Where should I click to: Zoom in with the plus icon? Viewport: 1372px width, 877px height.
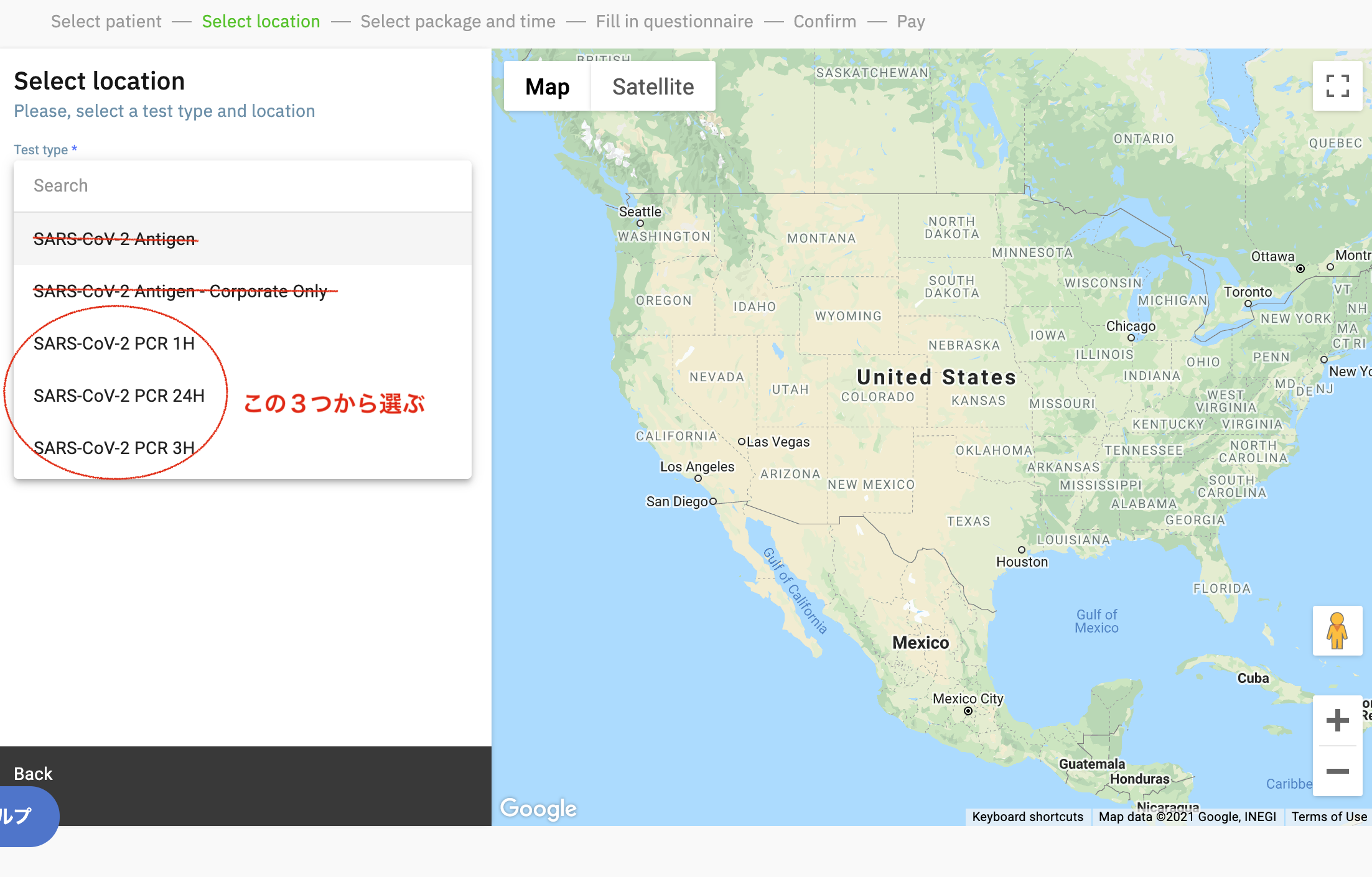click(x=1337, y=720)
